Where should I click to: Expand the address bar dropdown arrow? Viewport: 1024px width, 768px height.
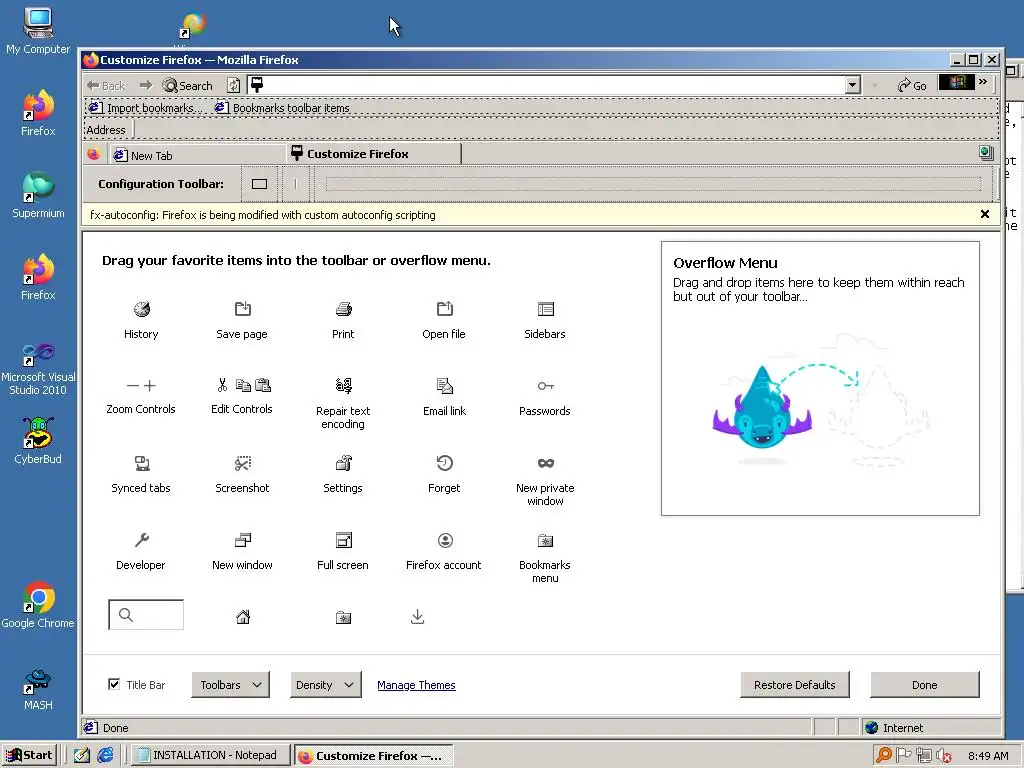click(x=852, y=85)
